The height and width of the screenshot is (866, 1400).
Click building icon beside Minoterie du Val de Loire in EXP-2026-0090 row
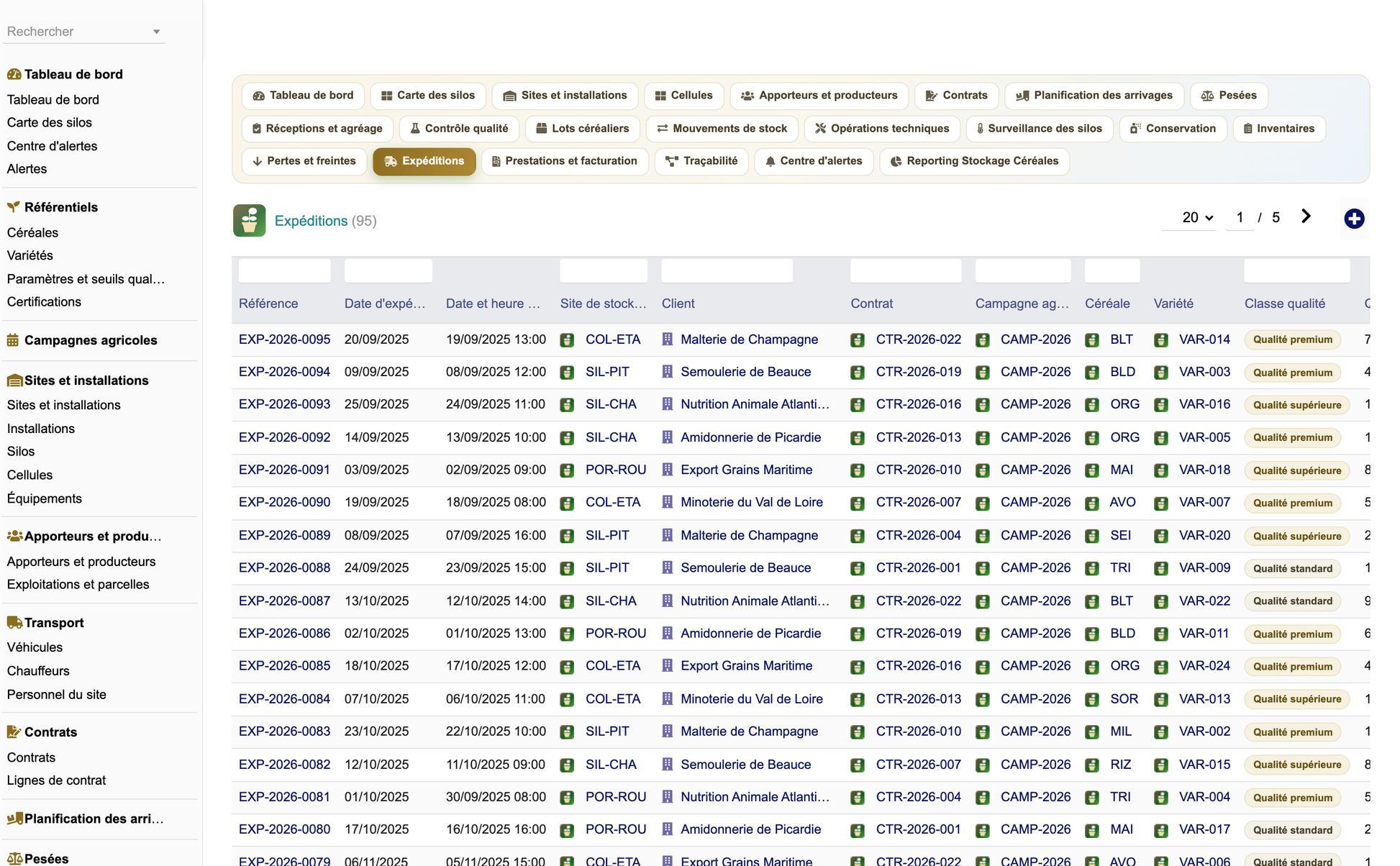pos(668,502)
